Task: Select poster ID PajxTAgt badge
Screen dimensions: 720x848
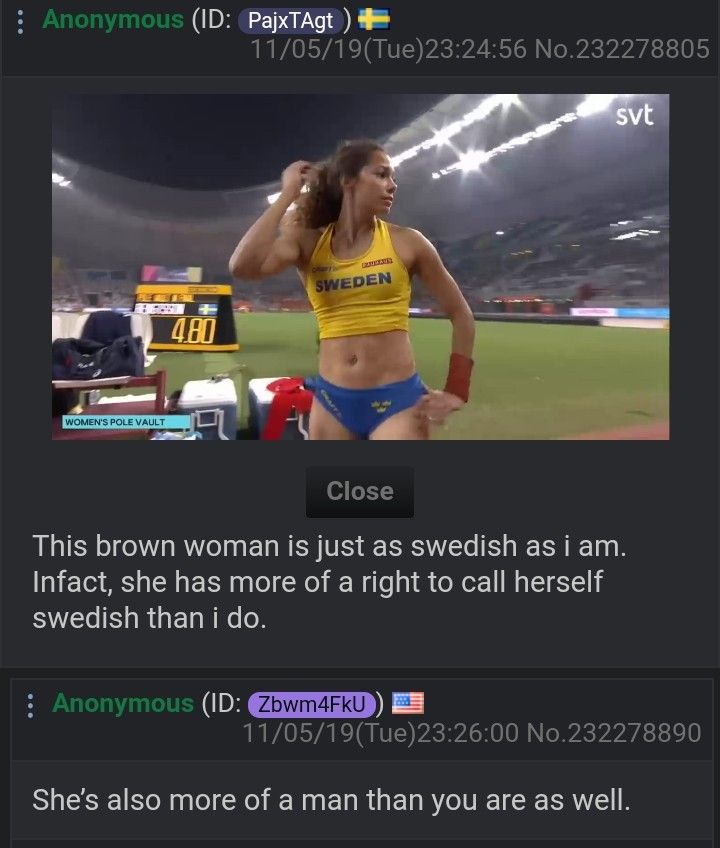Action: [x=290, y=21]
